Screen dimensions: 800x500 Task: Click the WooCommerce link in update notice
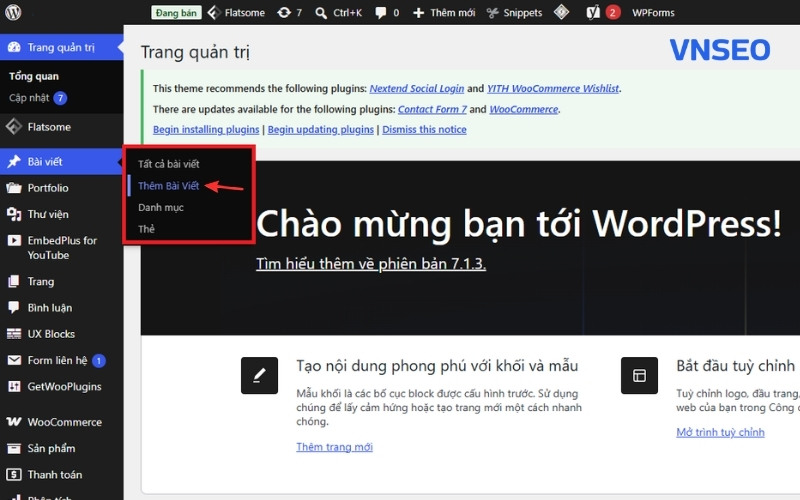(523, 109)
